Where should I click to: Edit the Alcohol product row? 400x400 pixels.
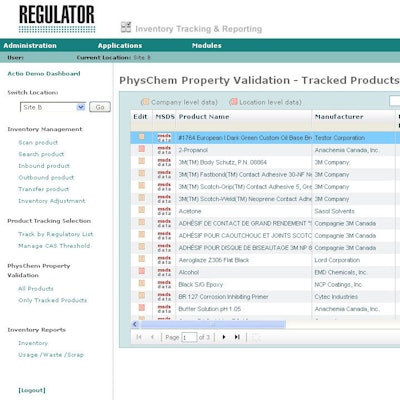pyautogui.click(x=142, y=271)
